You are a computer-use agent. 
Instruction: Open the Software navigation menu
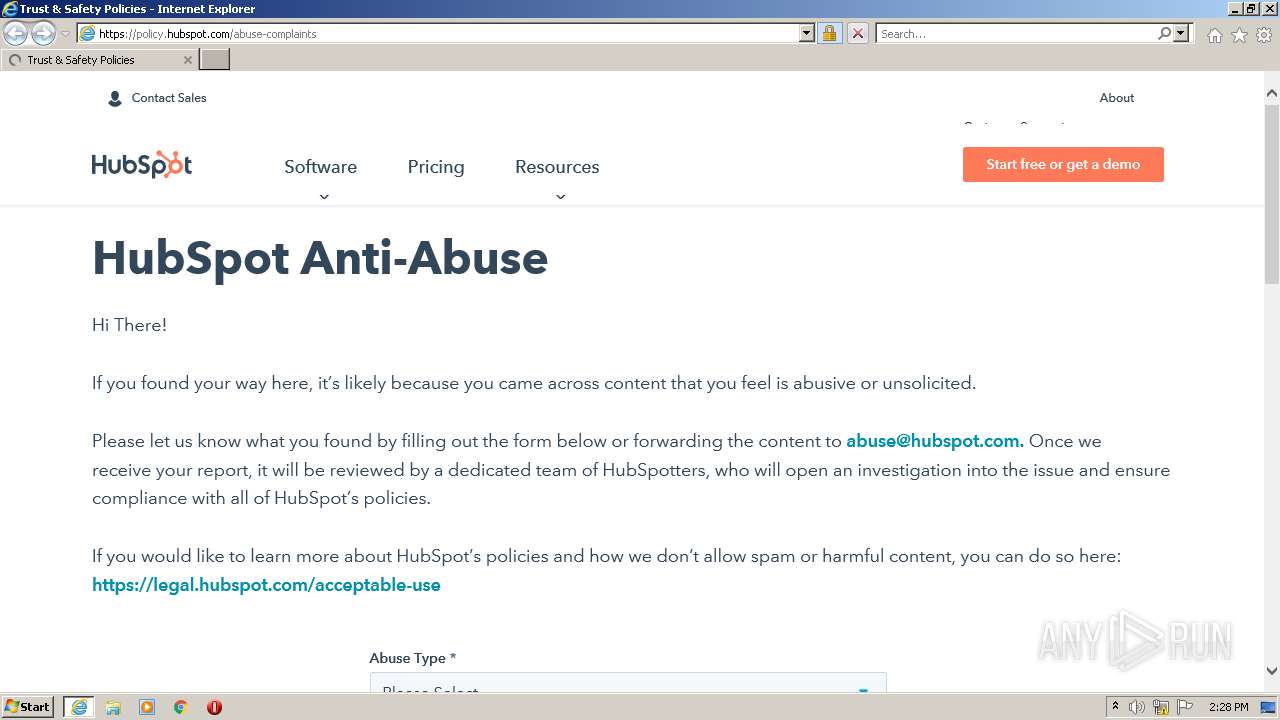click(320, 167)
